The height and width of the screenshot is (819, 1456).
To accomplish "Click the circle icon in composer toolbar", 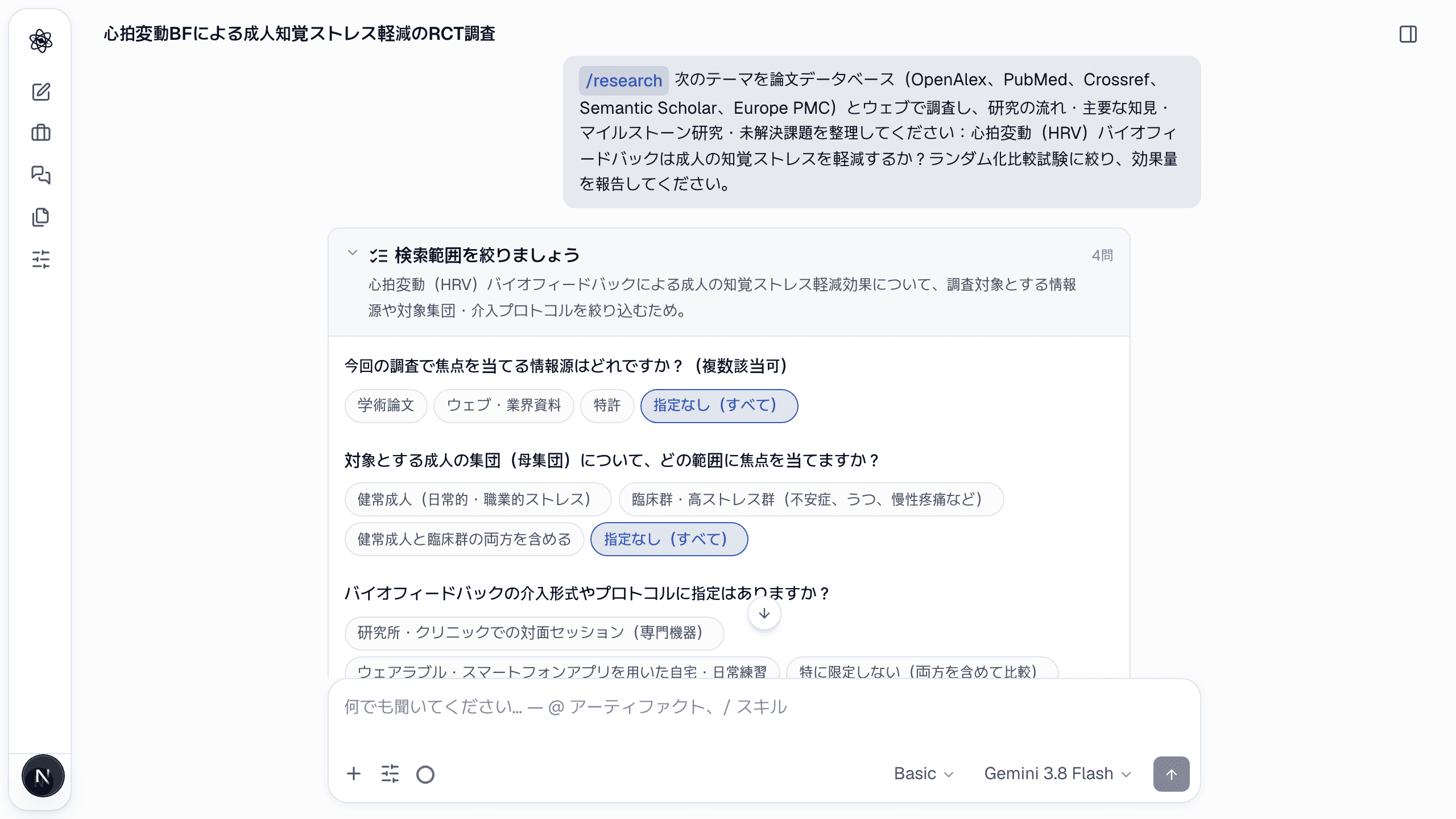I will pyautogui.click(x=425, y=774).
